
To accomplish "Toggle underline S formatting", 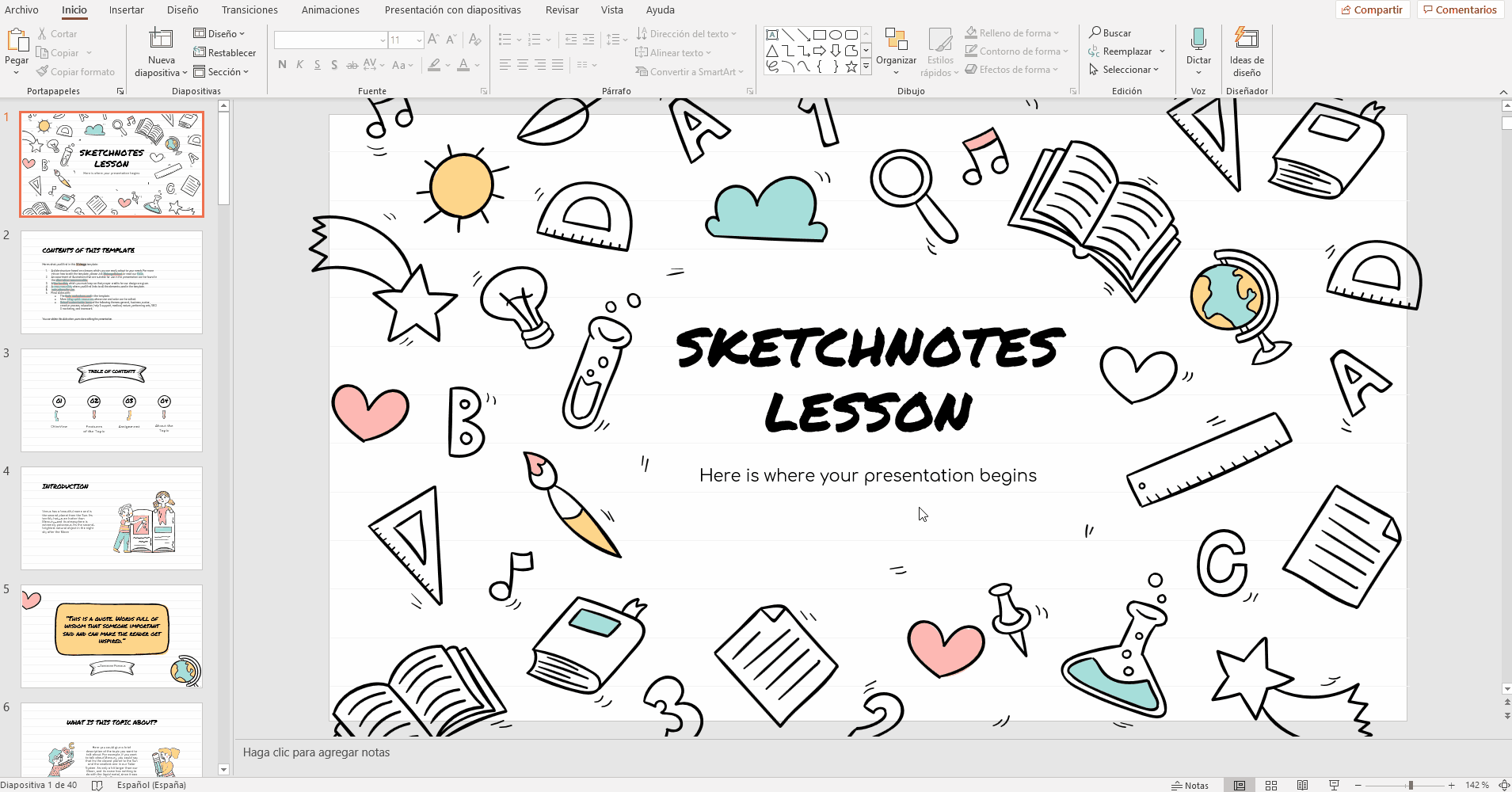I will point(317,65).
